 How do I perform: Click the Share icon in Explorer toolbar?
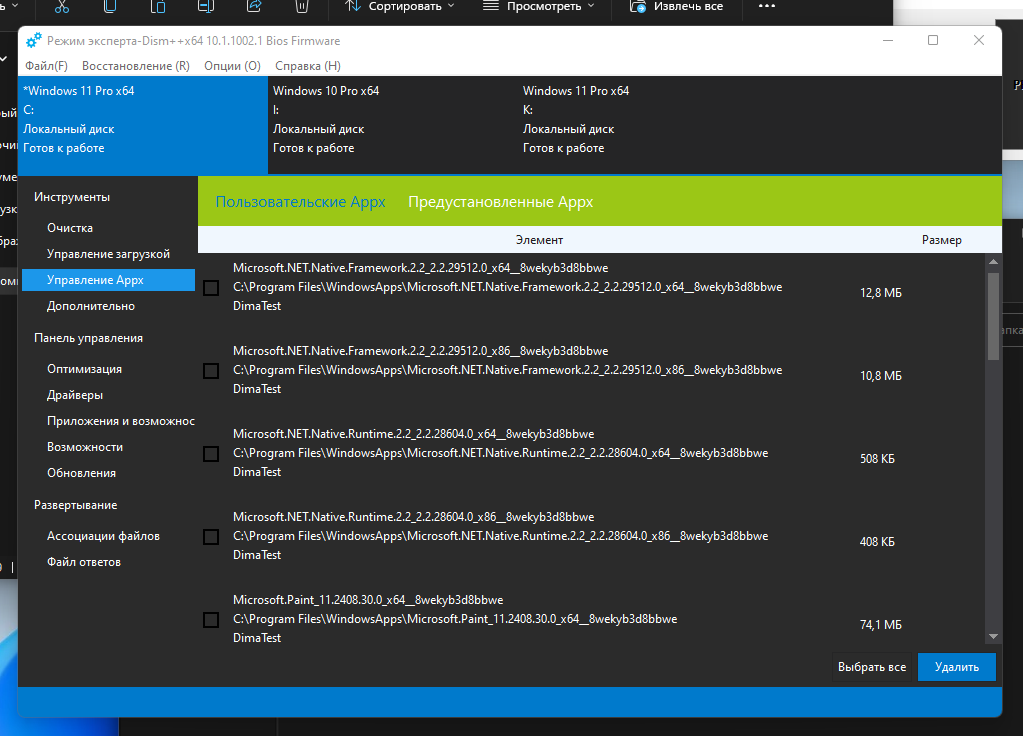tap(254, 7)
